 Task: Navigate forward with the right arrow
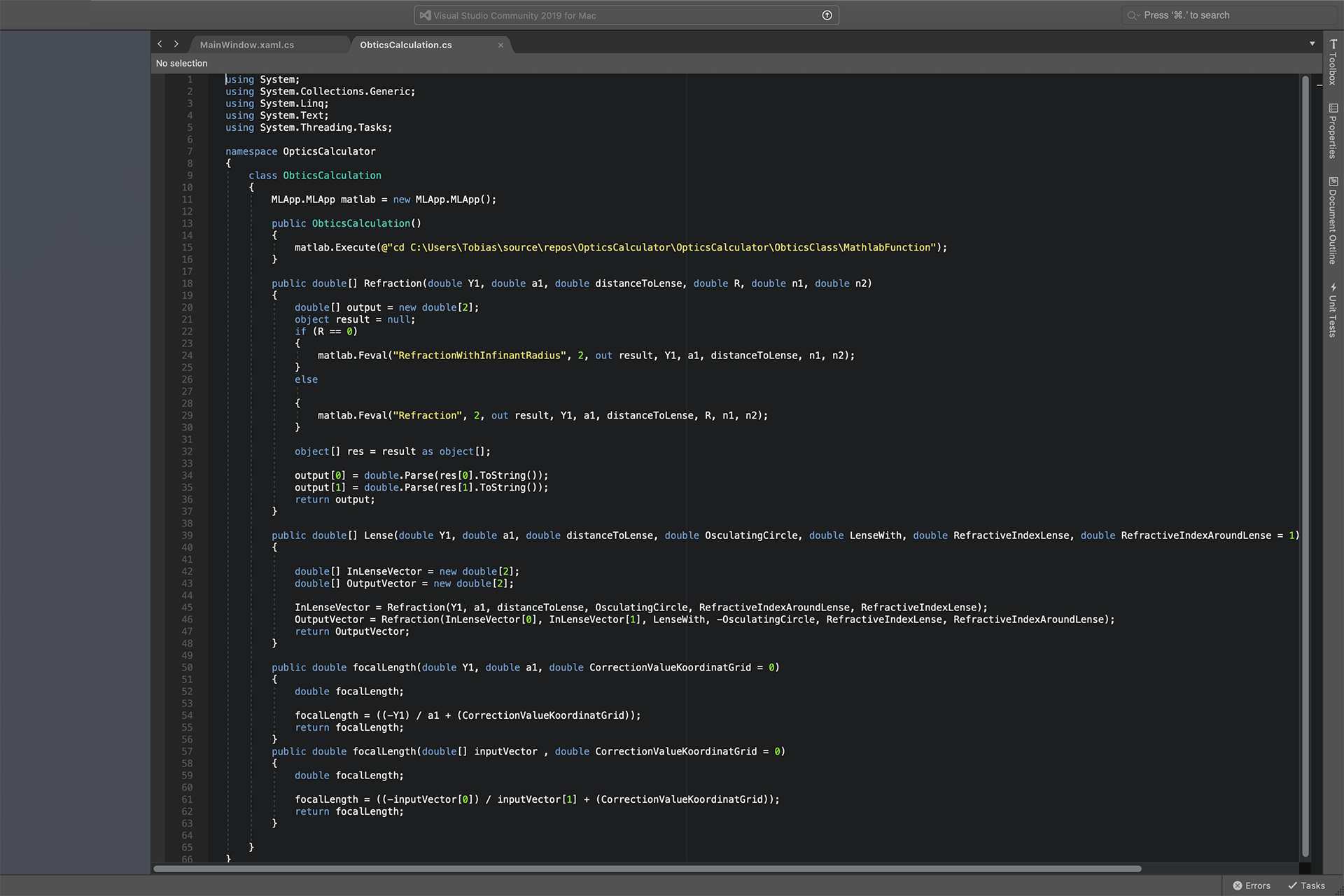coord(176,44)
